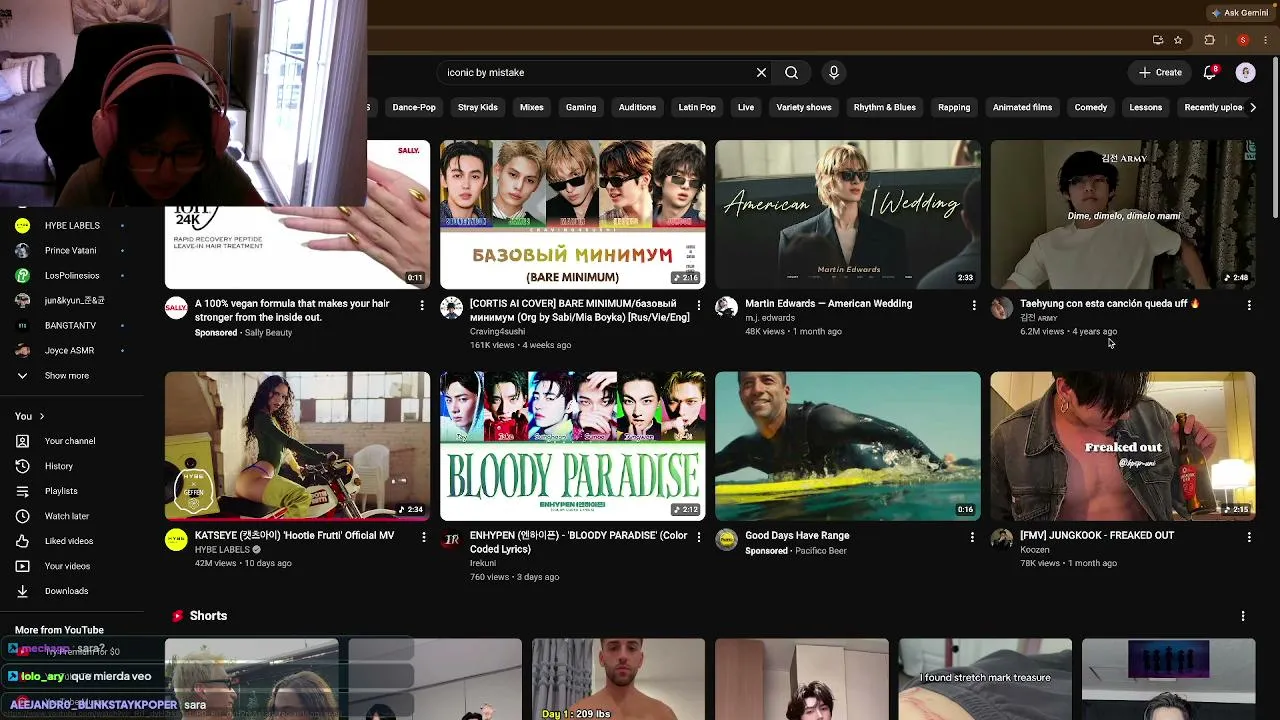1280x720 pixels.
Task: Click Ask Gemini in browser bar
Action: [1239, 13]
